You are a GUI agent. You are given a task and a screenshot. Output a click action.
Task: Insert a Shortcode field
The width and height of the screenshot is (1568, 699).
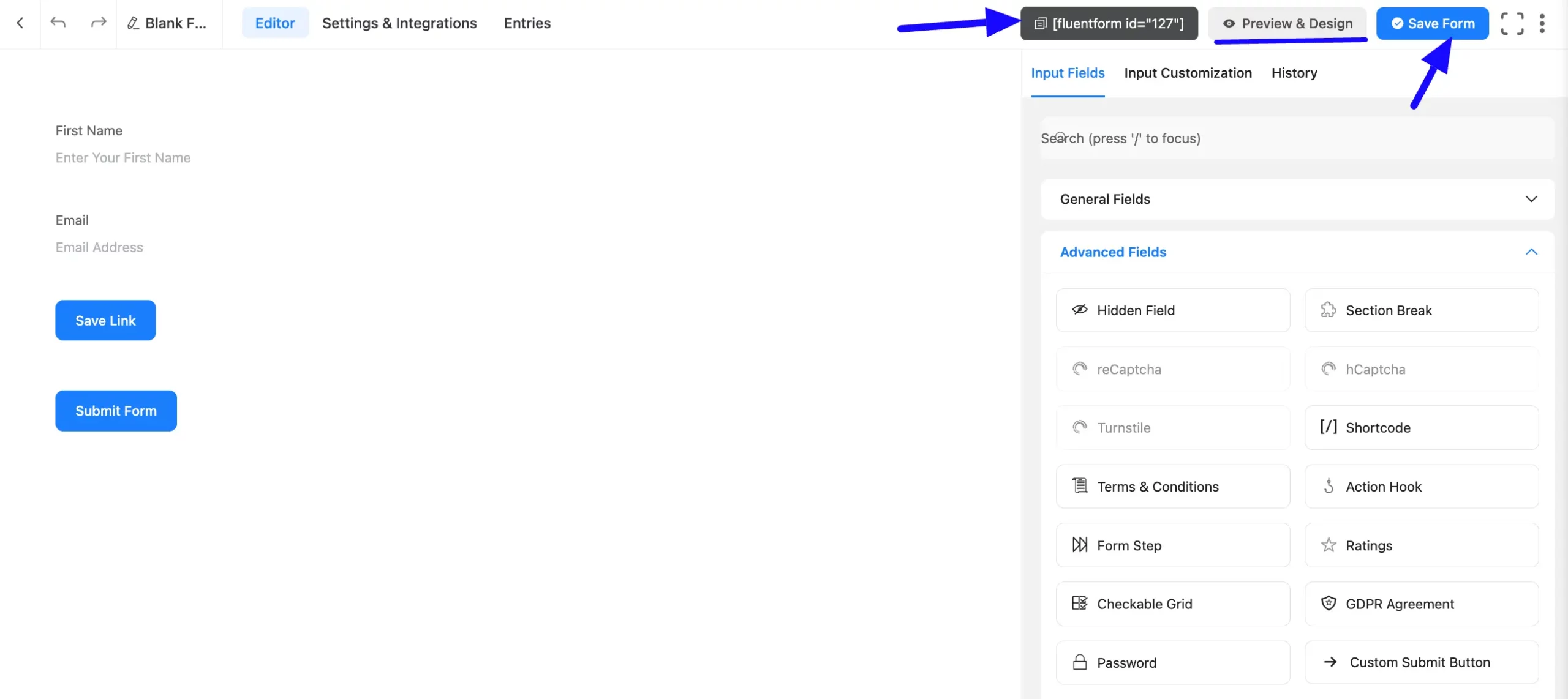(x=1421, y=428)
